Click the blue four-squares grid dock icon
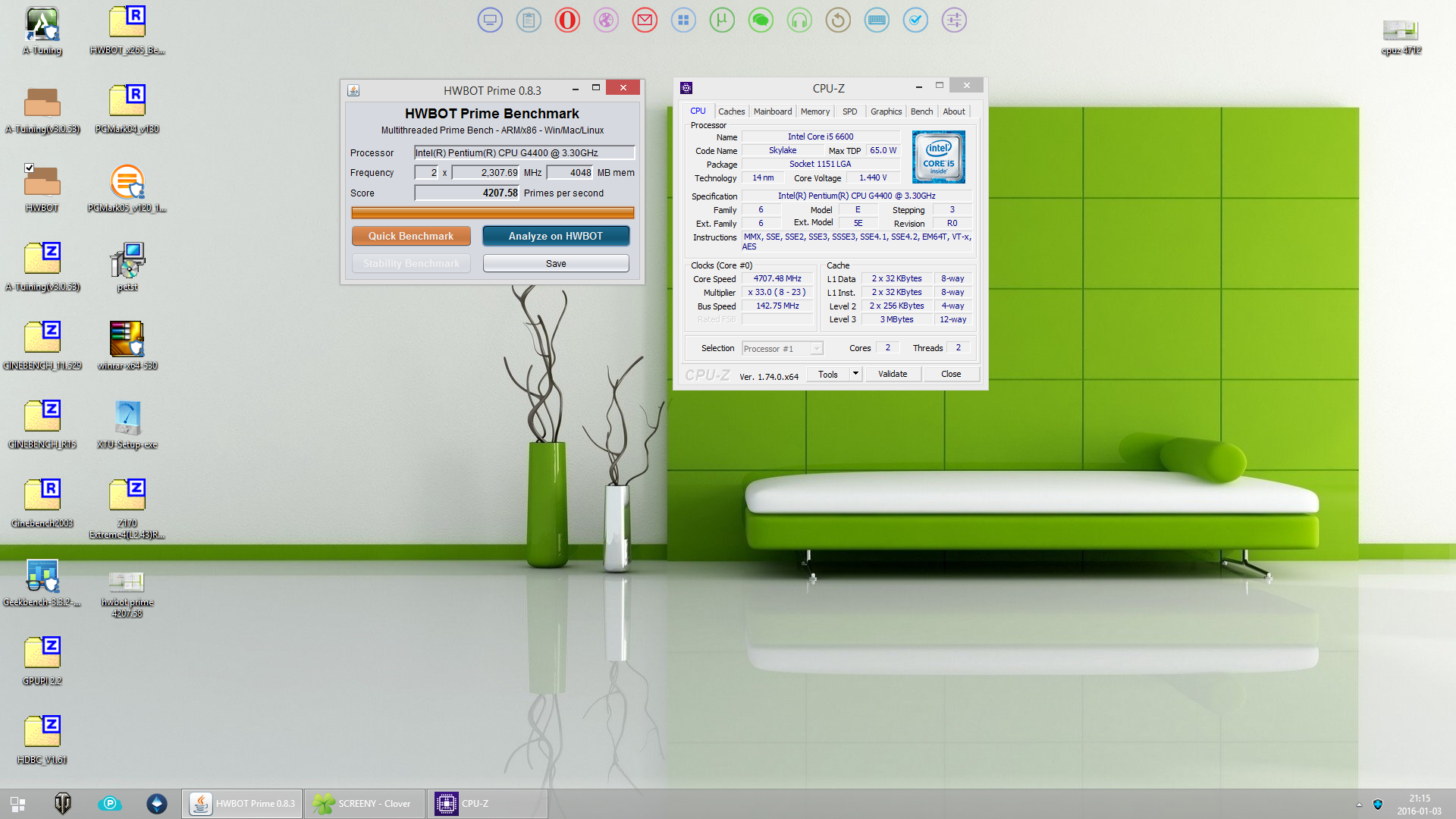This screenshot has height=819, width=1456. pyautogui.click(x=683, y=20)
